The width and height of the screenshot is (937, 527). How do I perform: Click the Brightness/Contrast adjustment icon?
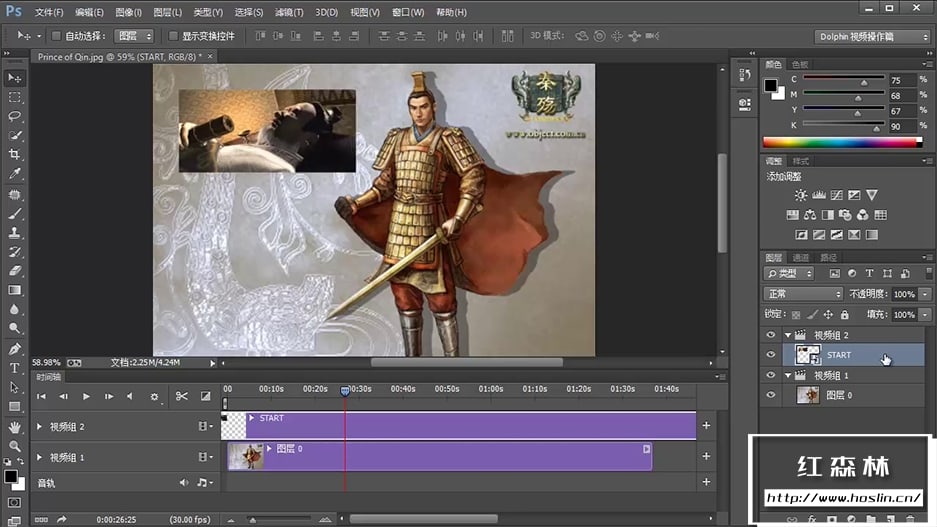(801, 195)
